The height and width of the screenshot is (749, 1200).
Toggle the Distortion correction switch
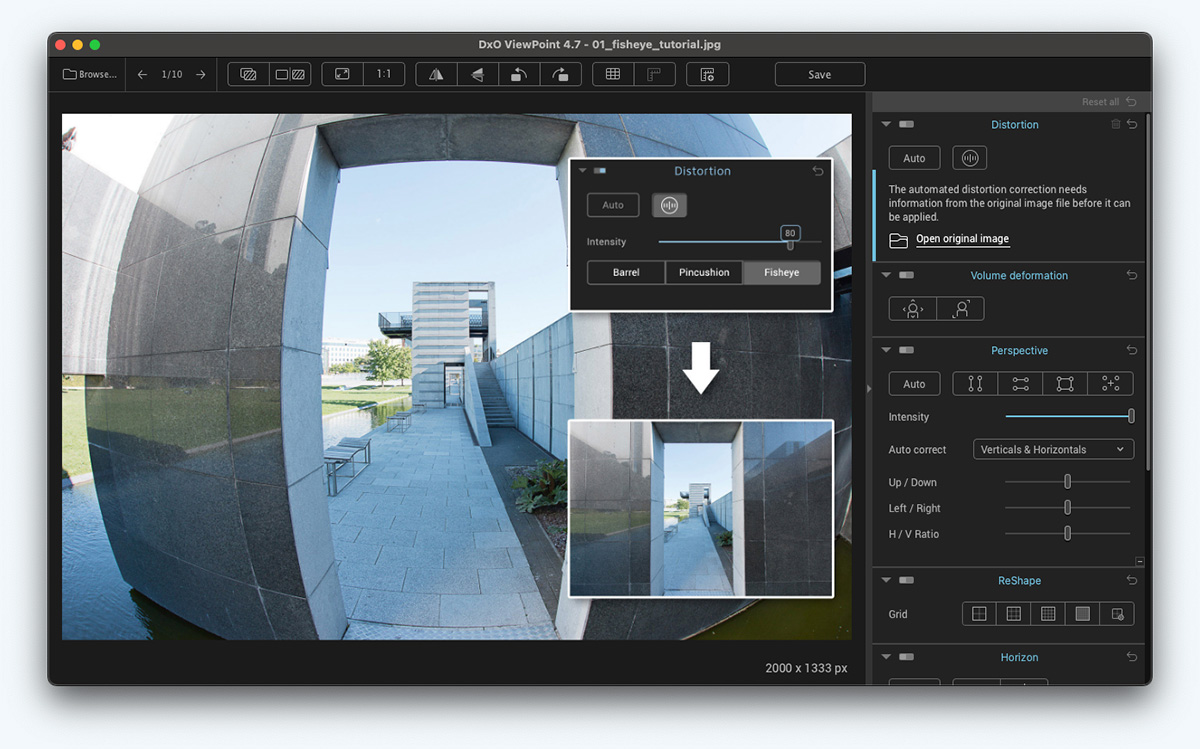click(x=906, y=125)
